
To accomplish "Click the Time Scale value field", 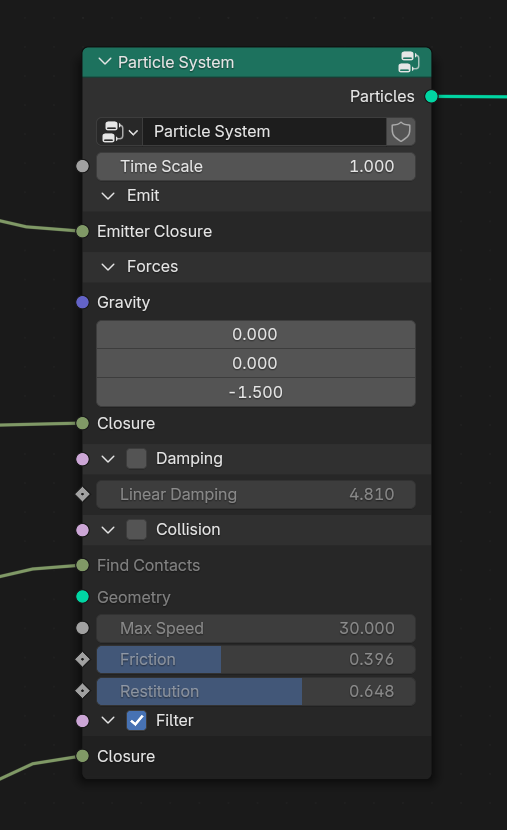I will coord(256,166).
